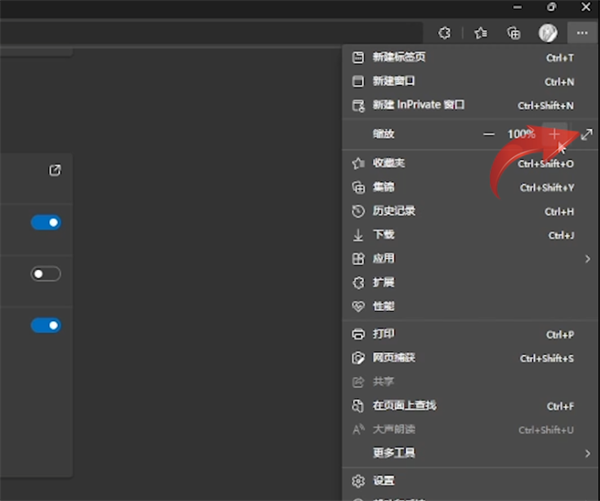The image size is (600, 501).
Task: Enable the middle switched-off toggle
Action: click(46, 274)
